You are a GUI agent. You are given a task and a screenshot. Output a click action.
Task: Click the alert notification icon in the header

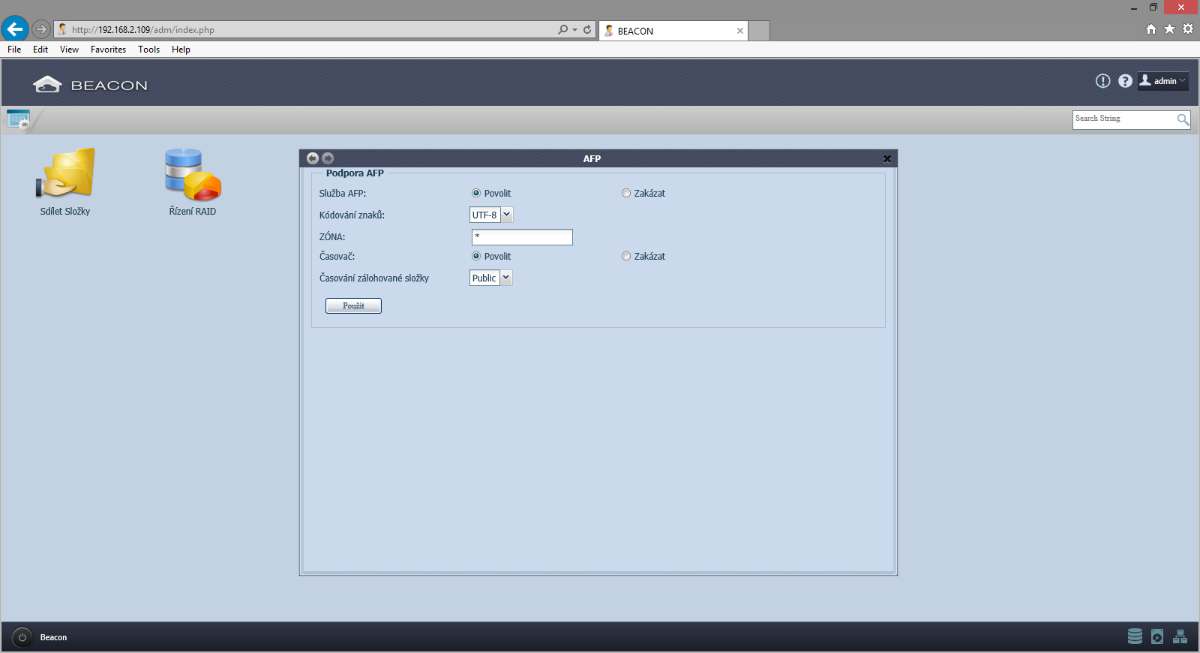pyautogui.click(x=1103, y=81)
